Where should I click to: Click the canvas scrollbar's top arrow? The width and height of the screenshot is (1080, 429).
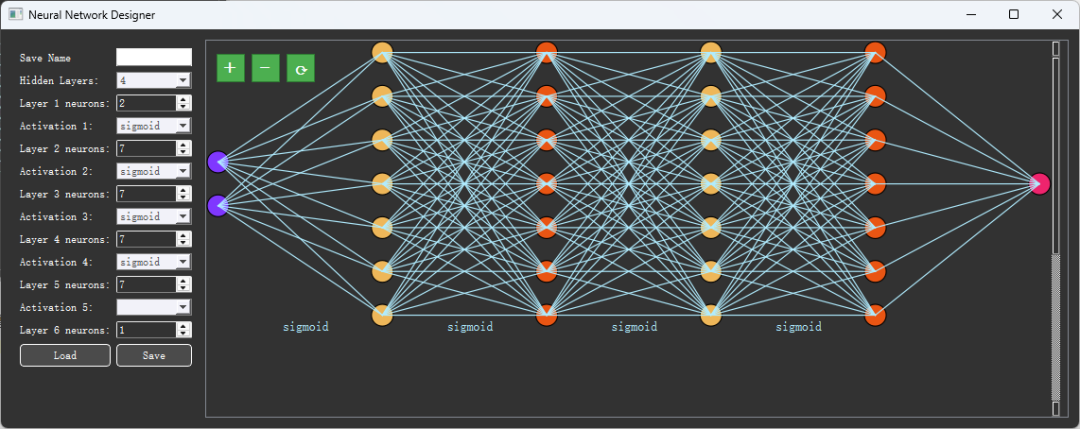point(1055,48)
